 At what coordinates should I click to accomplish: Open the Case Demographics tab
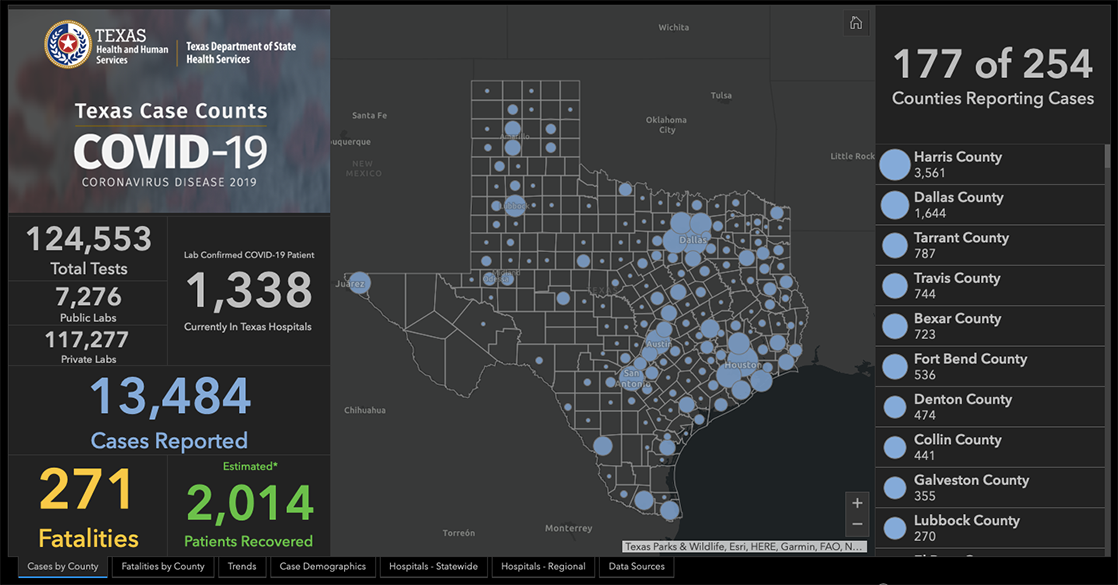(322, 566)
